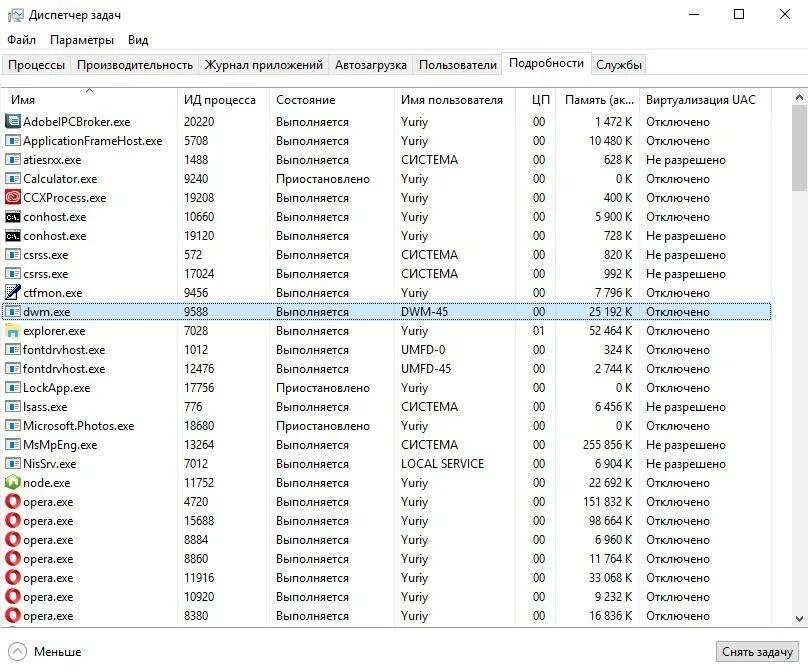Click the PID 20220 cell

click(199, 122)
